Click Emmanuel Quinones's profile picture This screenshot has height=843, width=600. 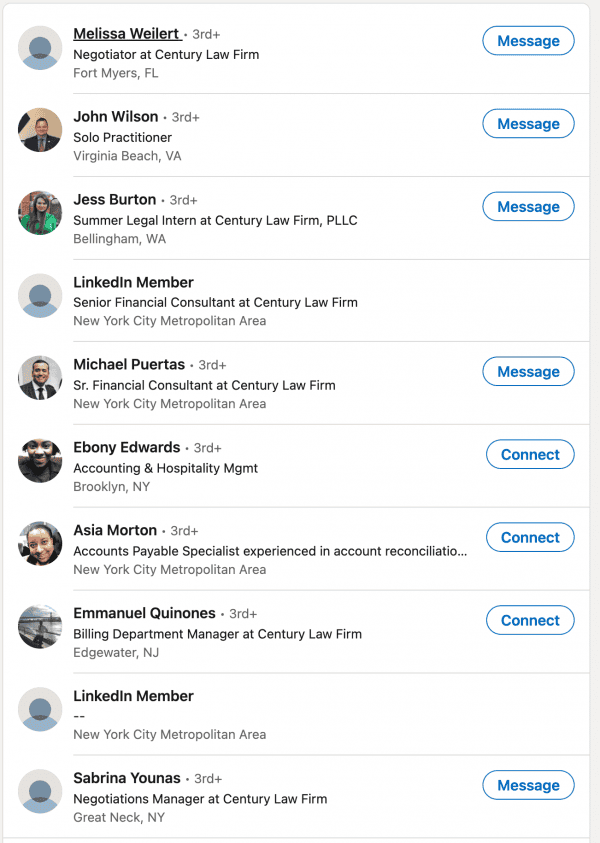point(40,627)
